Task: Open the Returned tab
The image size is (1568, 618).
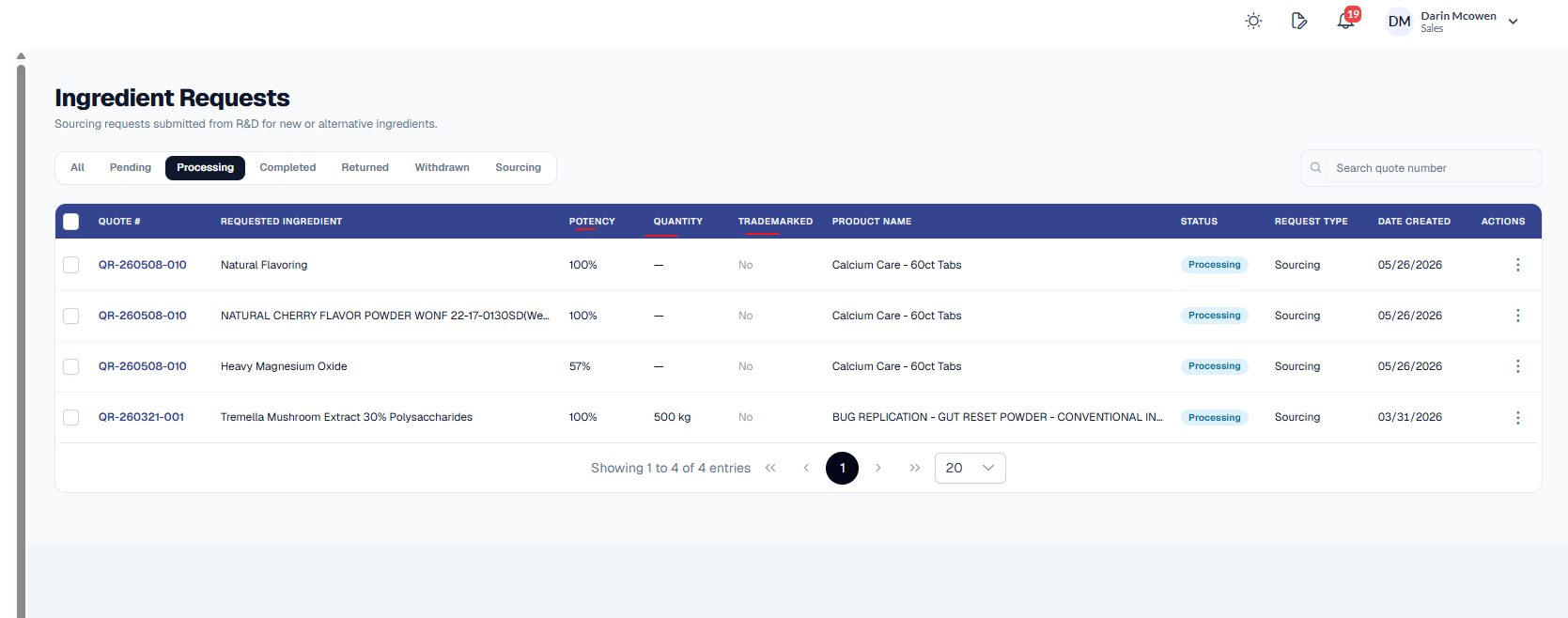Action: [x=365, y=168]
